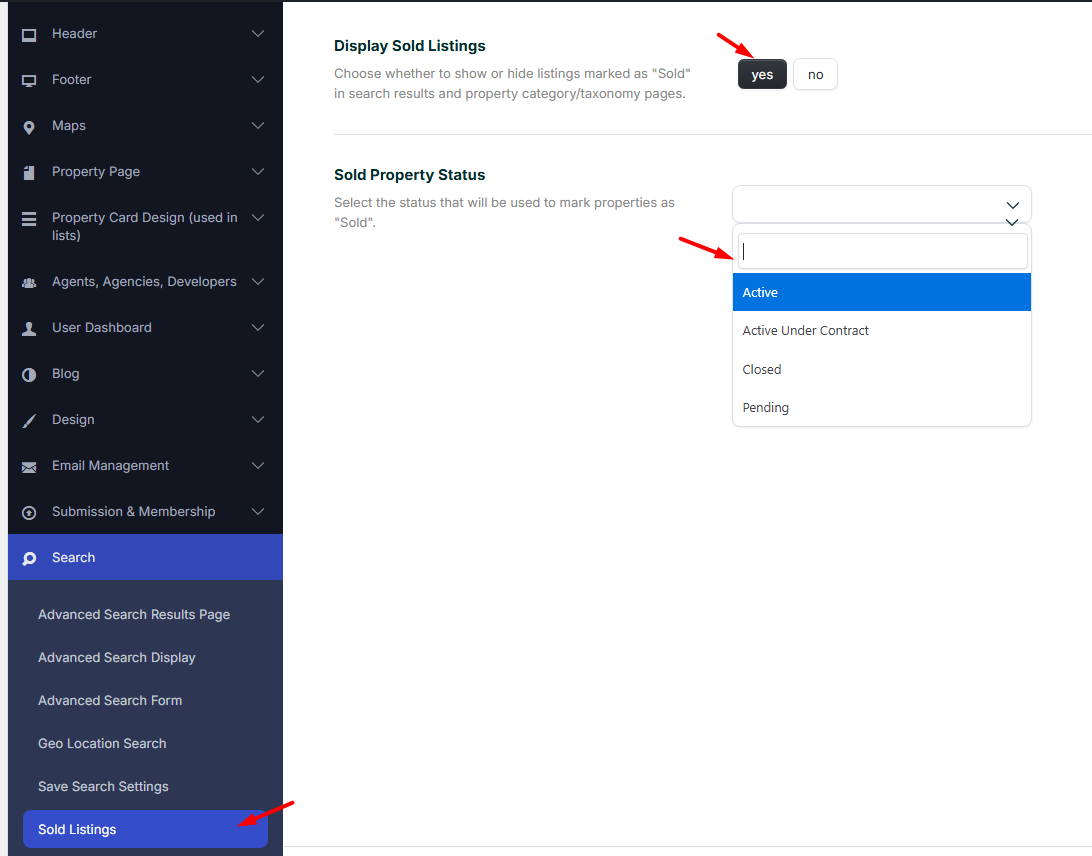Expand the Submission & Membership chevron
Screen dimensions: 1092x856
coord(258,512)
